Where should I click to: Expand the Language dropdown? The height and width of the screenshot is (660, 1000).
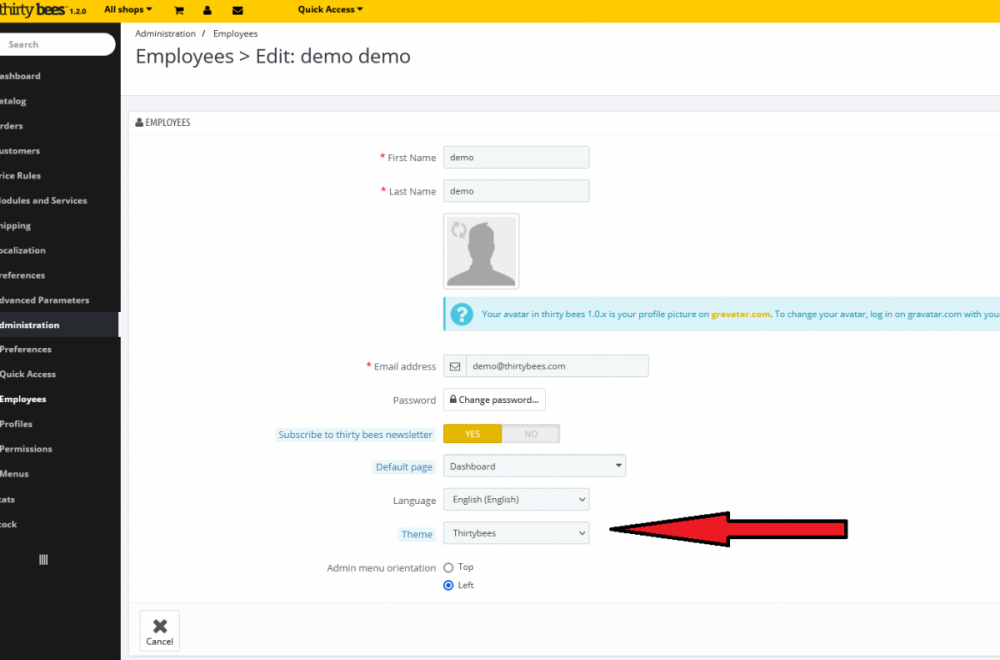click(x=516, y=499)
